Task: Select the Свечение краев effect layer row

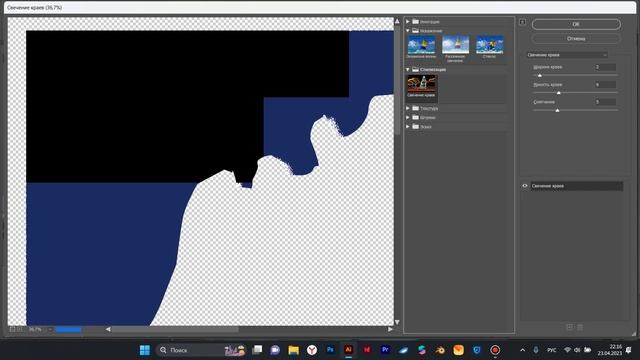Action: (576, 186)
